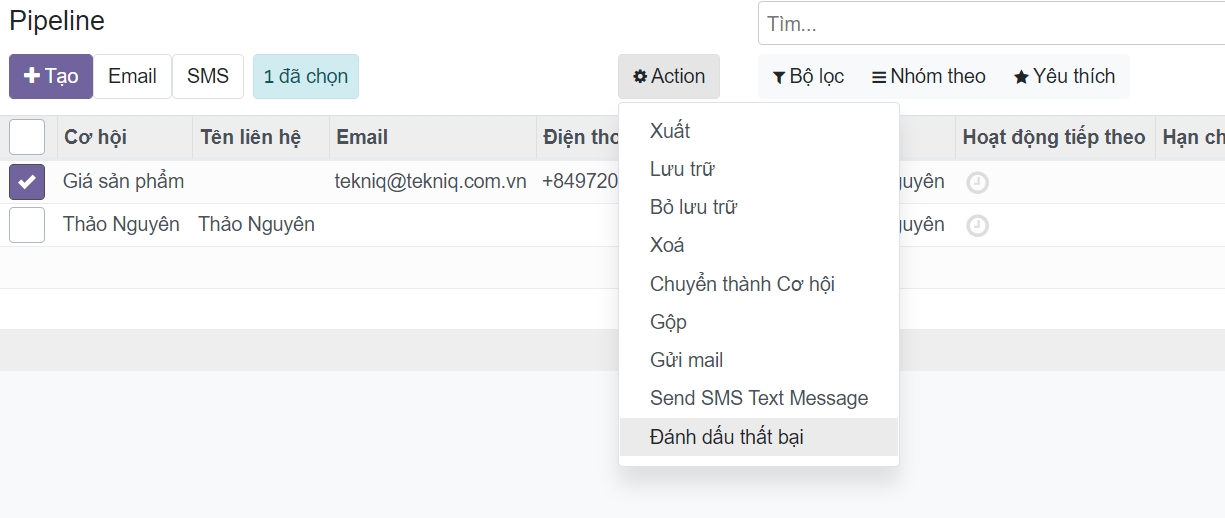Open the Action gear dropdown
The image size is (1225, 518).
click(669, 76)
